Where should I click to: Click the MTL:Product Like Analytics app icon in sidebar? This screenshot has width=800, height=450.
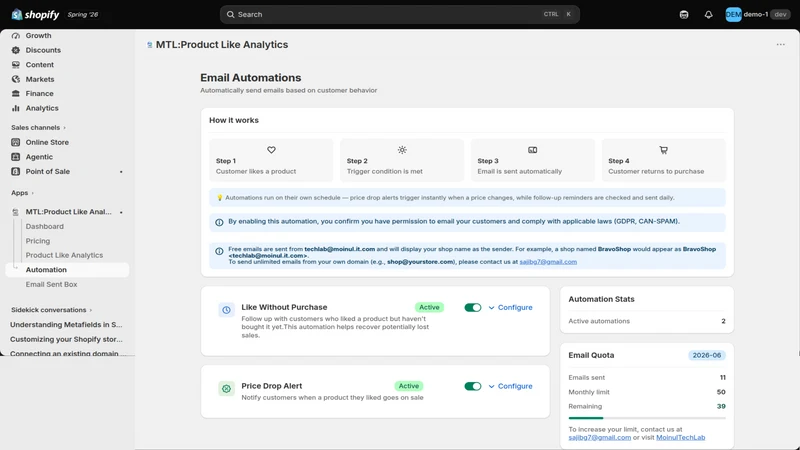click(16, 212)
